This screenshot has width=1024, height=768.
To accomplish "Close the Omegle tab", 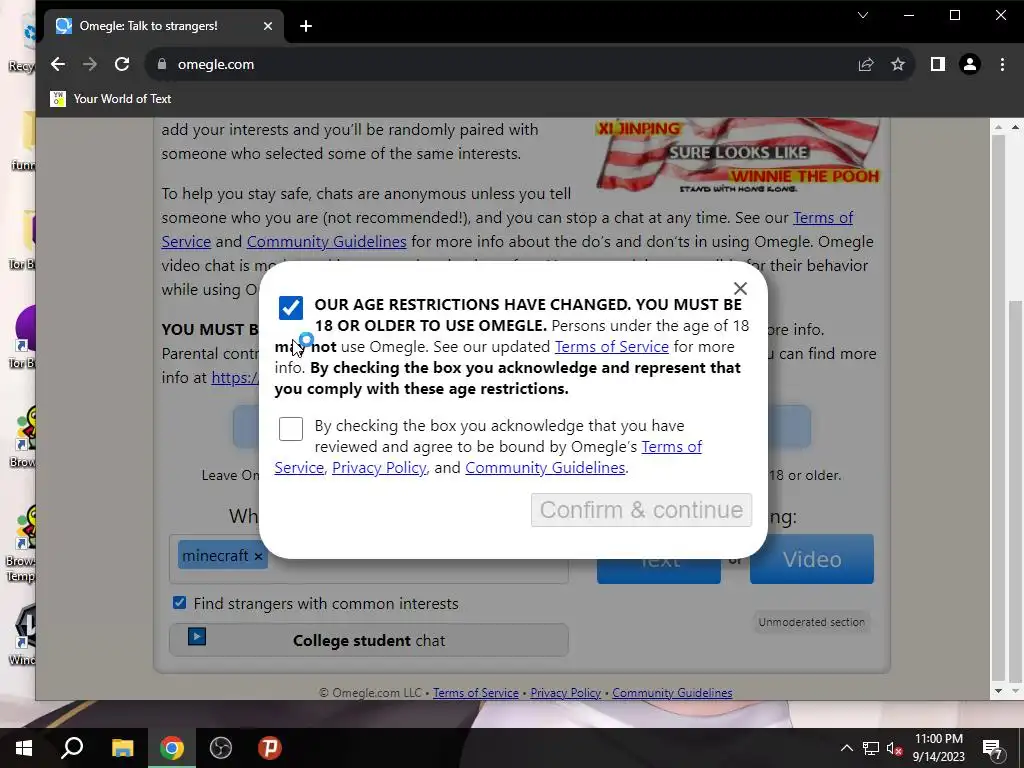I will pyautogui.click(x=268, y=26).
